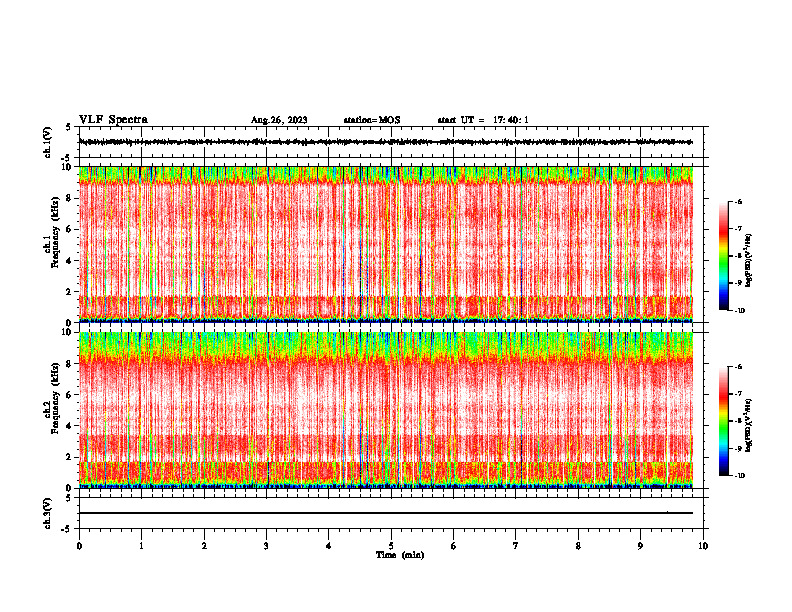792x612 pixels.
Task: Click the 'VLF Spectra' plot title
Action: coord(113,120)
